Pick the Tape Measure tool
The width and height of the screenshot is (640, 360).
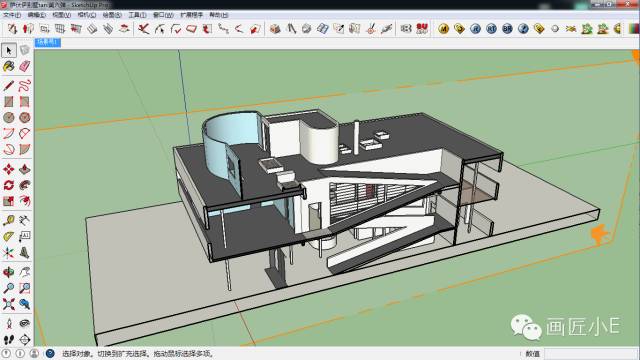coord(9,220)
